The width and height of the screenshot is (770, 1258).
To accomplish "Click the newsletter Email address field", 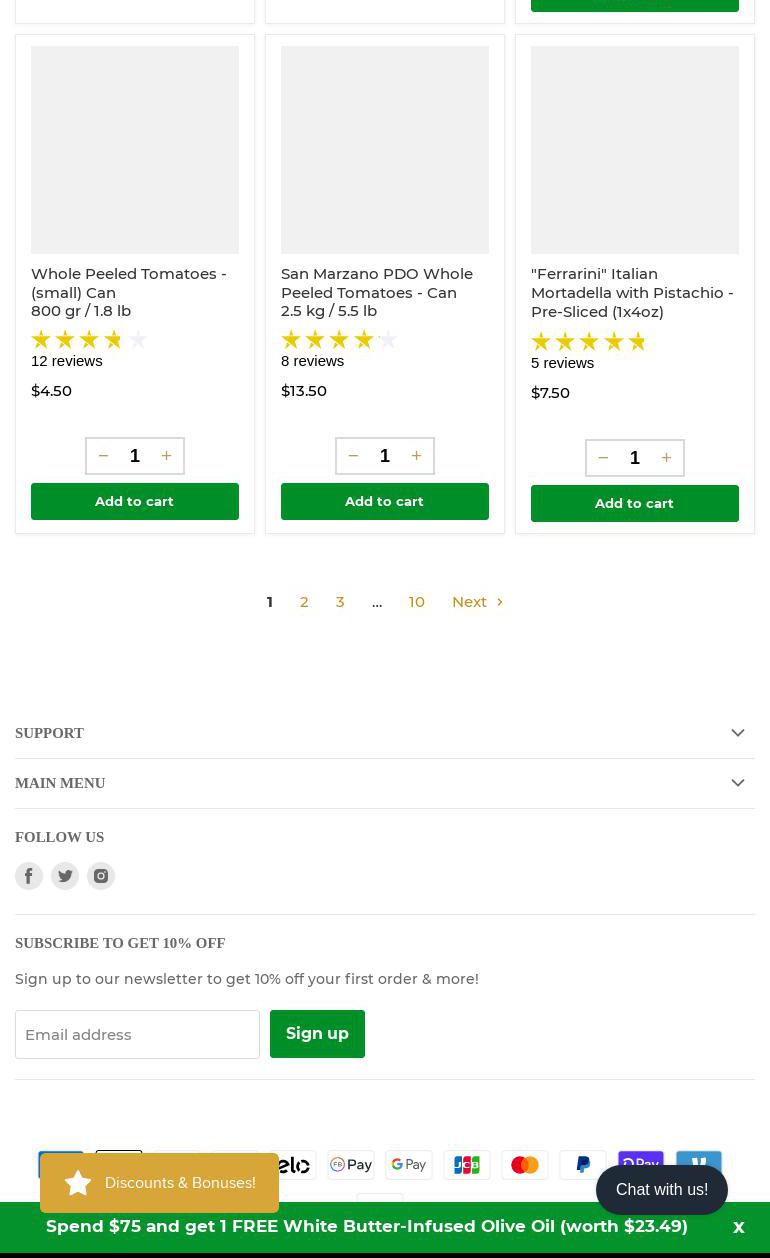I will point(137,1034).
